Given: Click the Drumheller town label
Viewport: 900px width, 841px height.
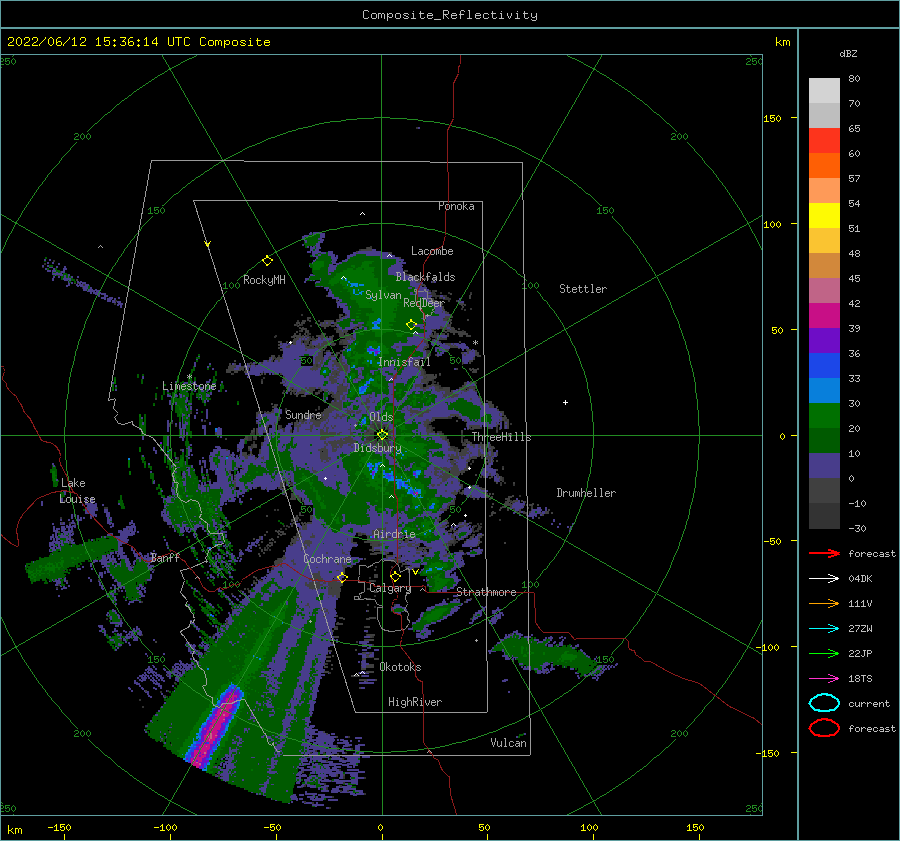Looking at the screenshot, I should pyautogui.click(x=586, y=493).
